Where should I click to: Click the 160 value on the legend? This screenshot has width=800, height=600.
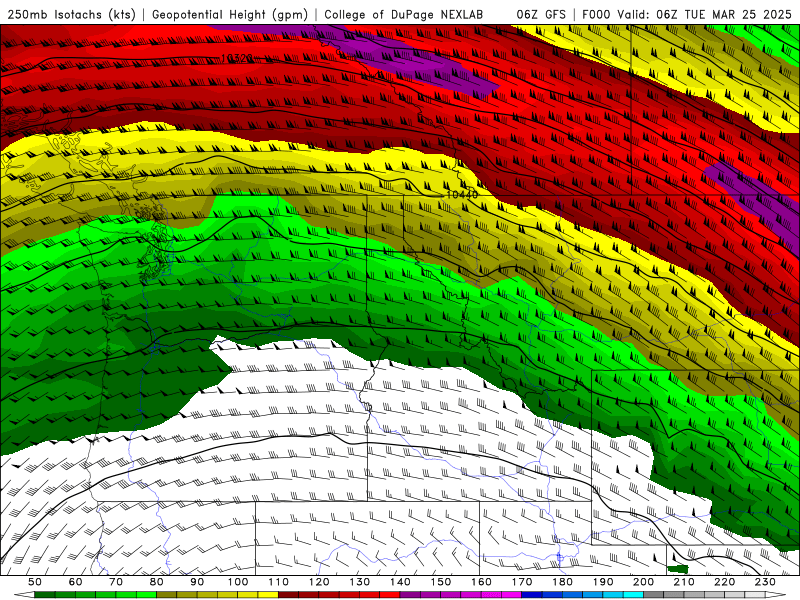tap(481, 582)
